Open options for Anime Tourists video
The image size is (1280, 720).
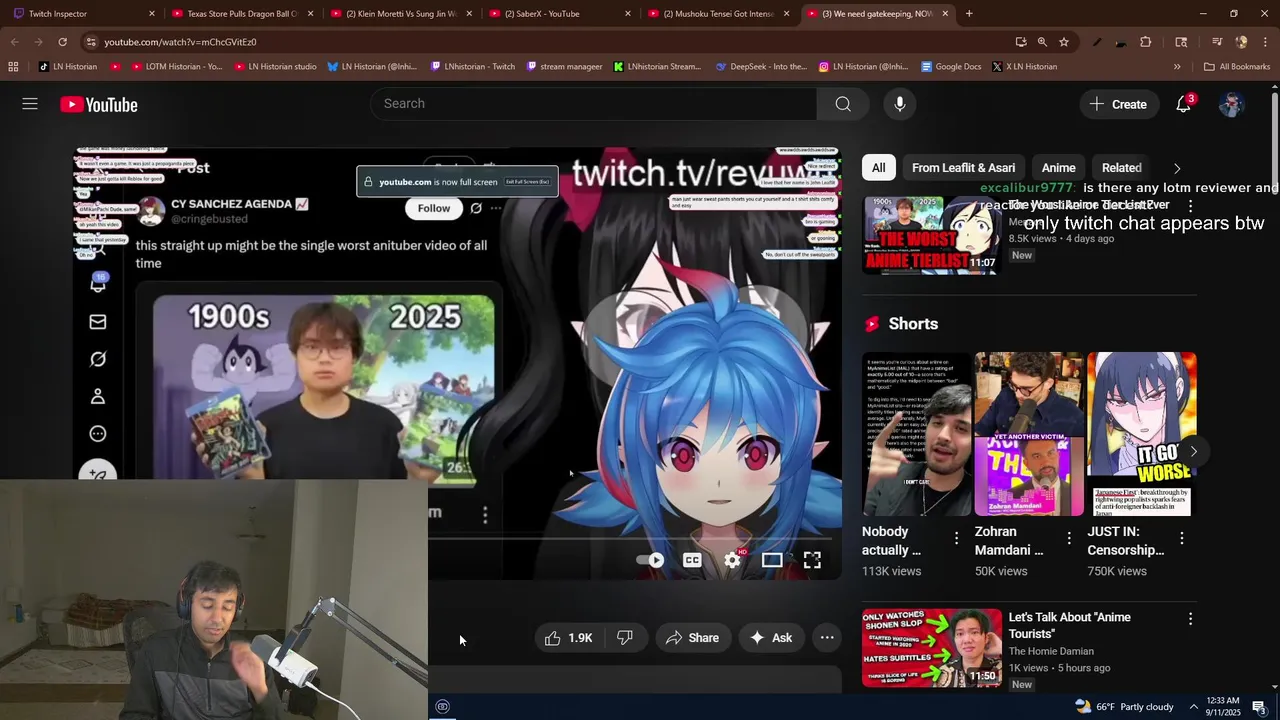pyautogui.click(x=1190, y=619)
